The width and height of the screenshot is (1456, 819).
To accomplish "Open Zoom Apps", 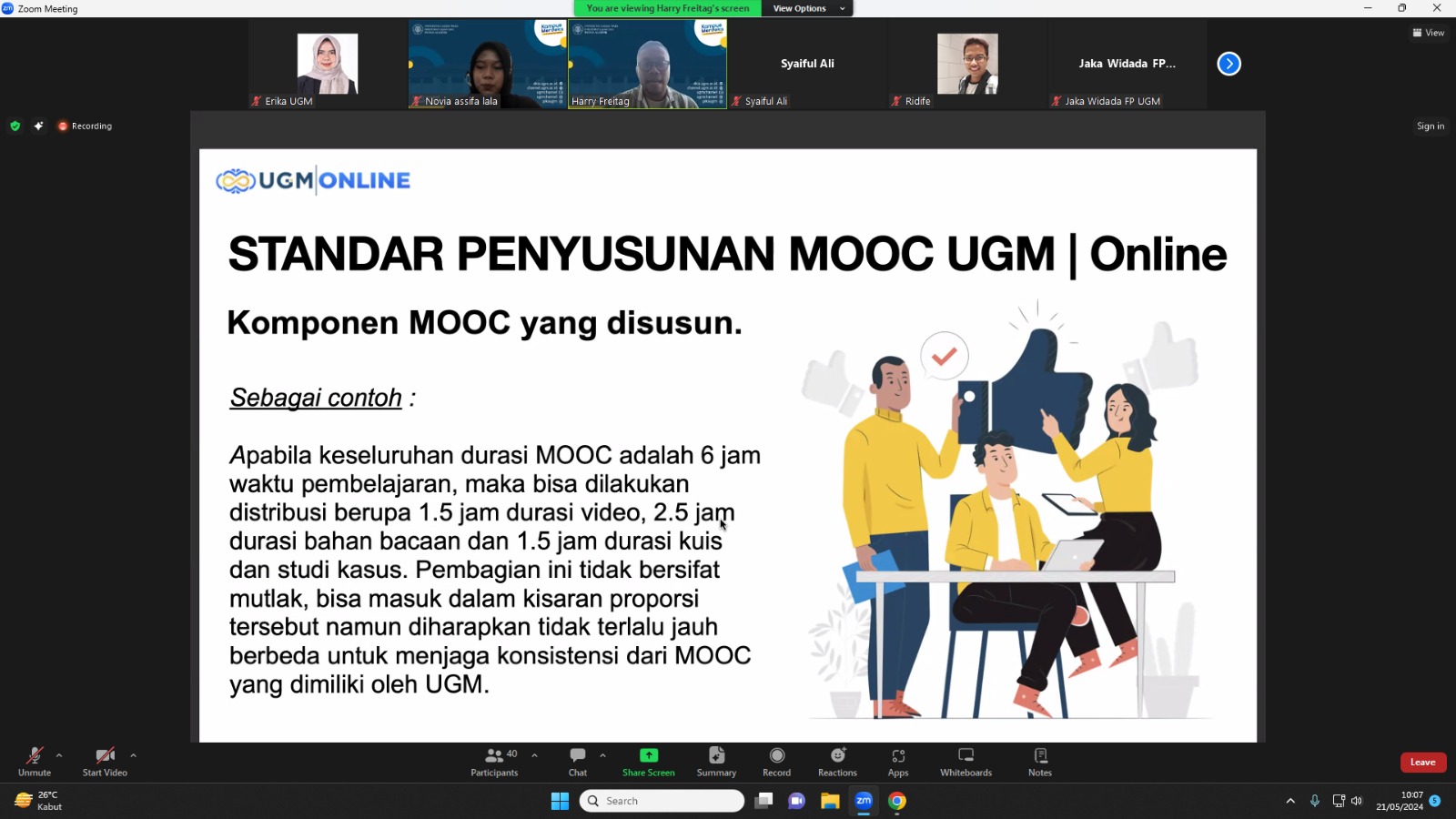I will click(897, 761).
